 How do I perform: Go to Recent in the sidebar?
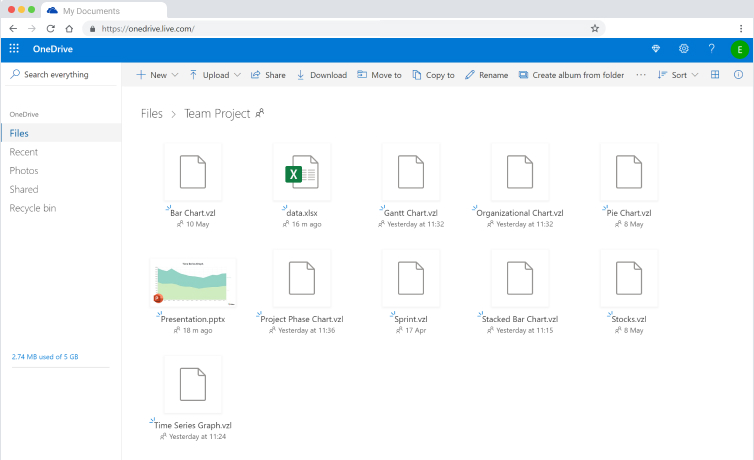(x=24, y=152)
